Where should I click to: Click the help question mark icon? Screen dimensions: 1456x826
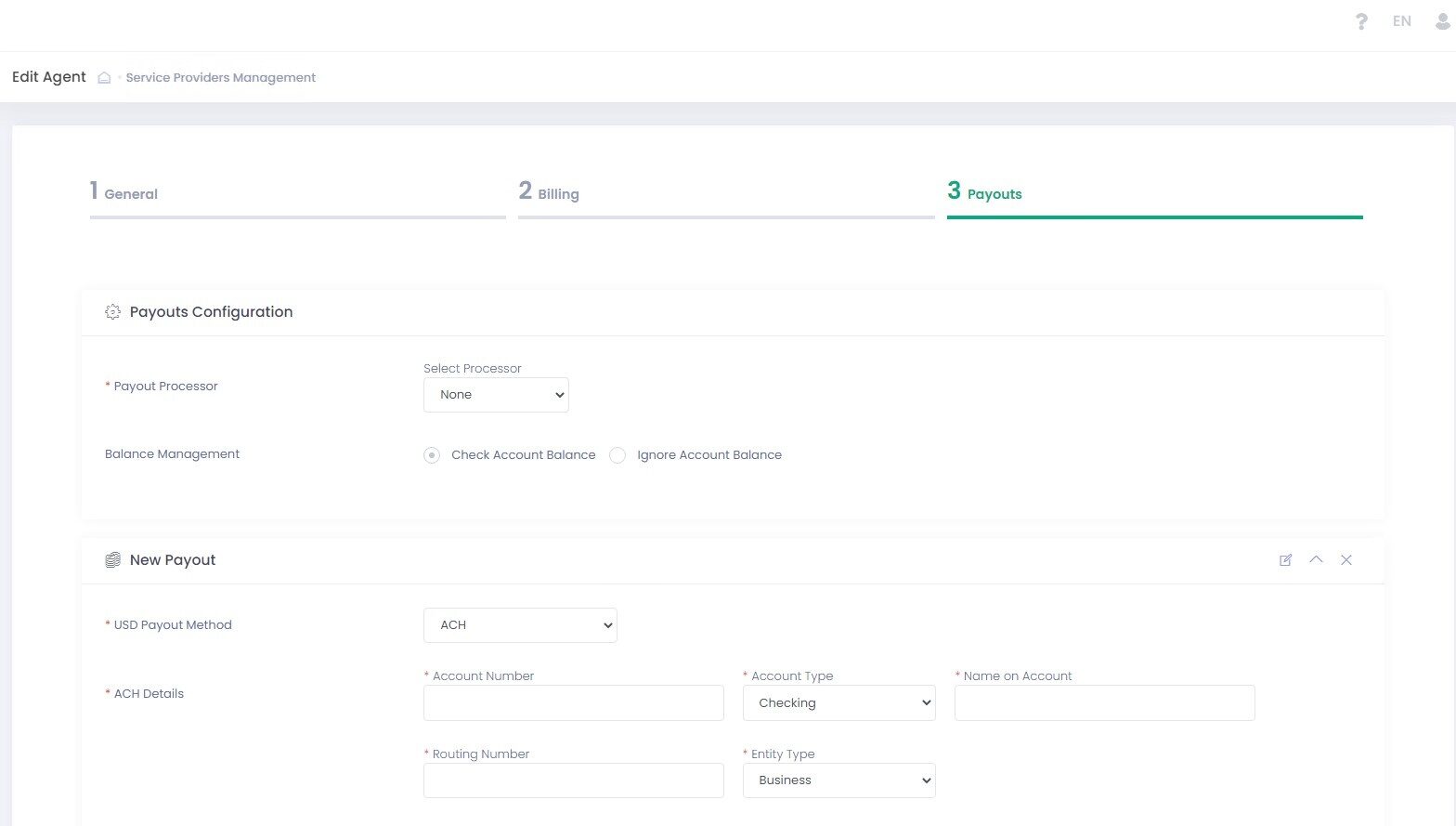(x=1361, y=21)
